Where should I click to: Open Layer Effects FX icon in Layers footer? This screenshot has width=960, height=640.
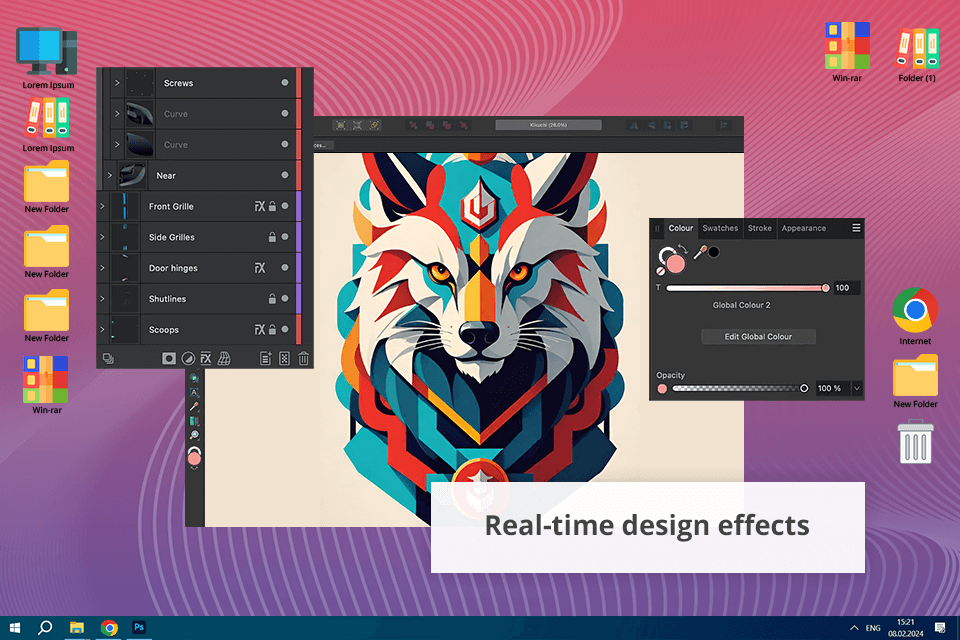coord(206,358)
